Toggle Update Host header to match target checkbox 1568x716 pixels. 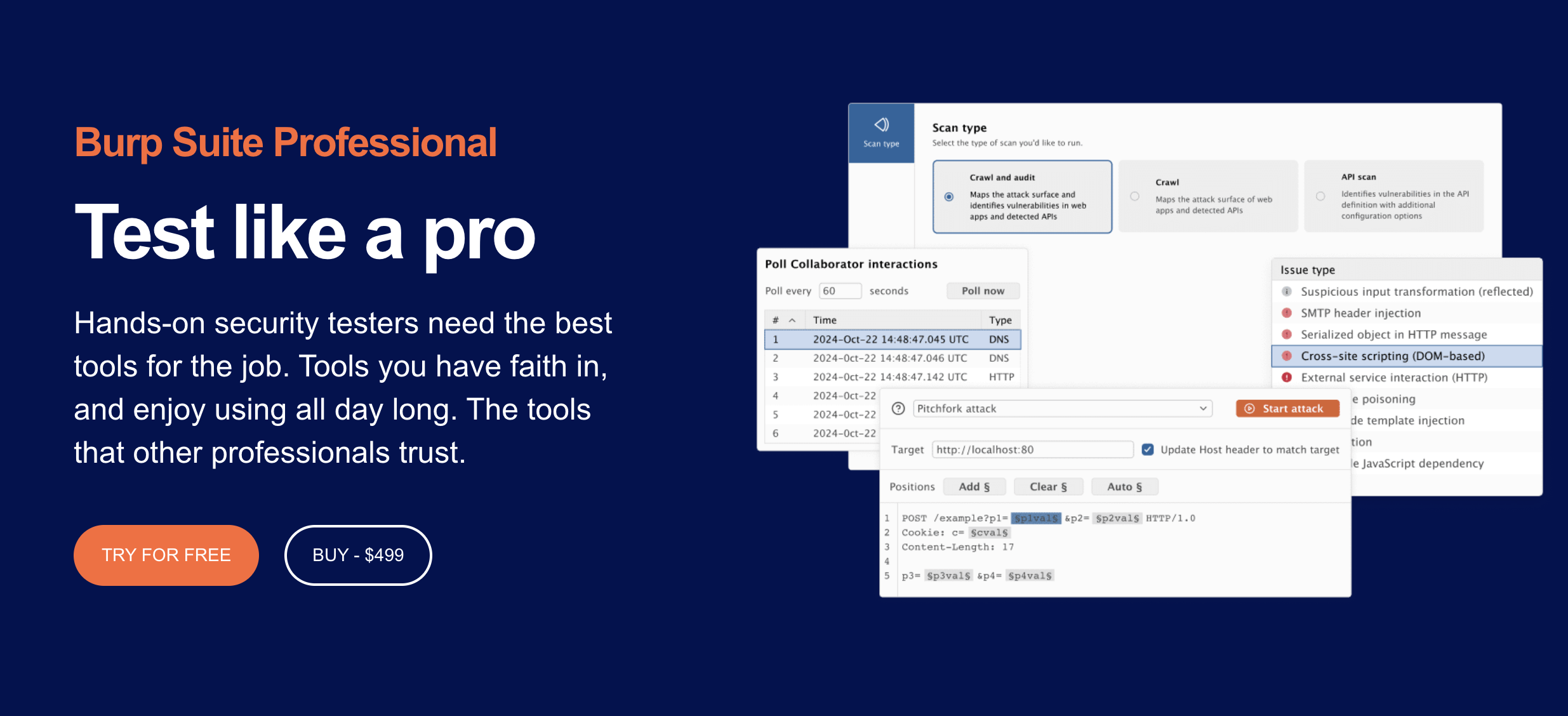coord(1148,449)
